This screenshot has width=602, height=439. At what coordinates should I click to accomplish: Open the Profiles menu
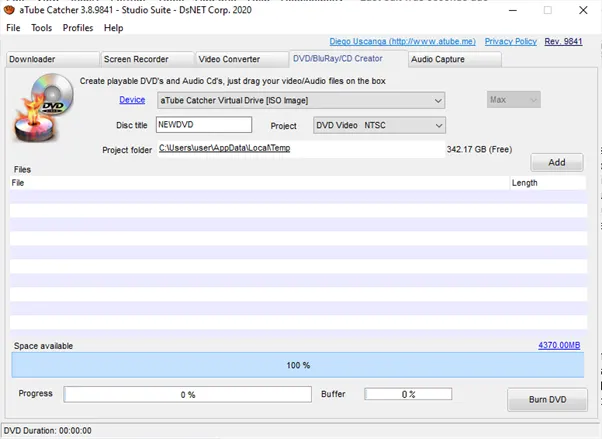78,28
